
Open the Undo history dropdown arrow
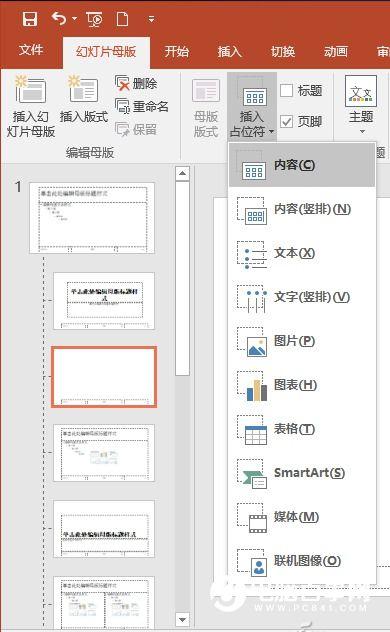(x=74, y=19)
